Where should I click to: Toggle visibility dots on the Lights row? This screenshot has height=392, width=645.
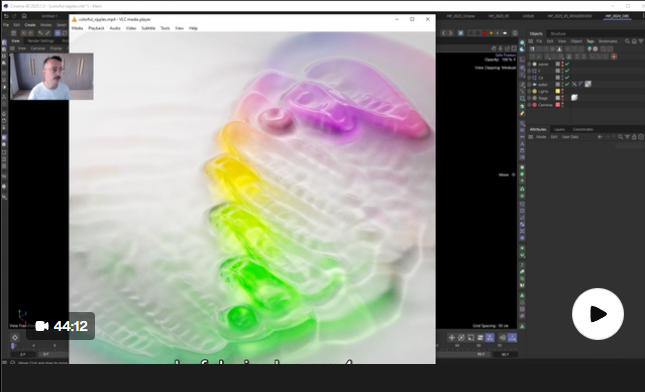(563, 91)
